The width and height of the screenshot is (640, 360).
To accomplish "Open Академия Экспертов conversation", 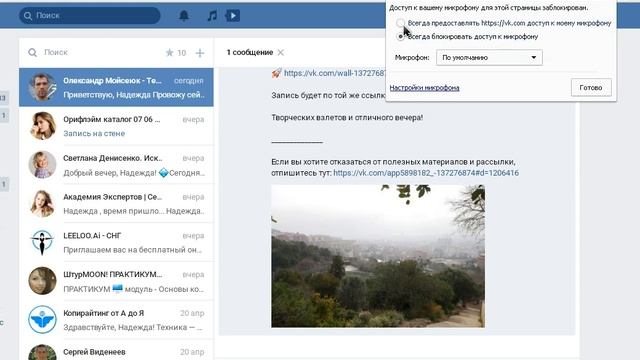I will coord(116,203).
